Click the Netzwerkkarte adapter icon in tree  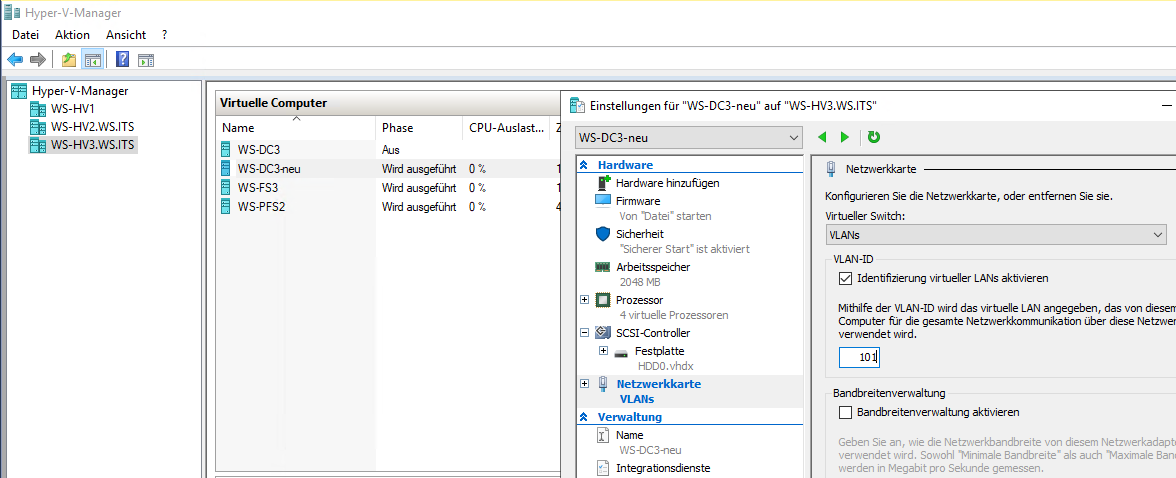click(x=603, y=384)
